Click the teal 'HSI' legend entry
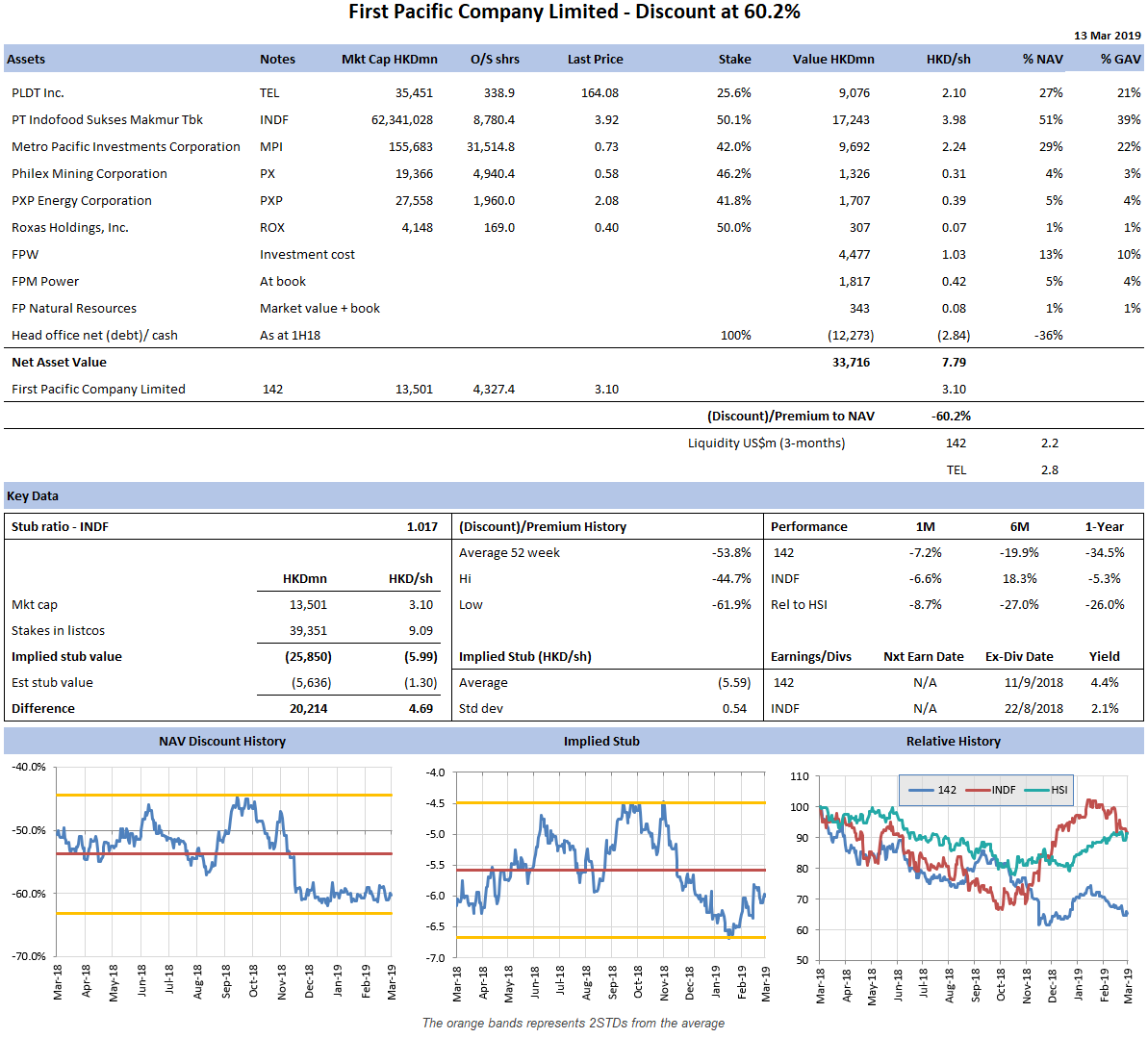This screenshot has height=1038, width=1148. [x=1046, y=790]
